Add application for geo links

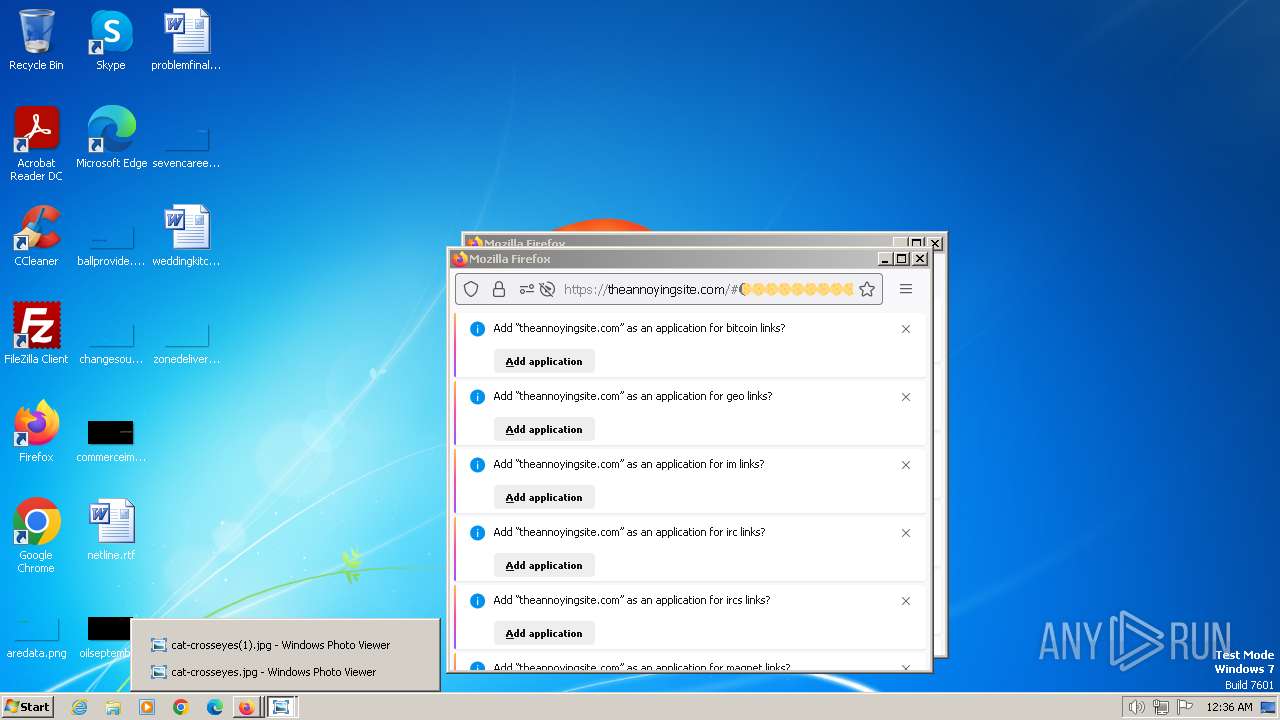[544, 429]
